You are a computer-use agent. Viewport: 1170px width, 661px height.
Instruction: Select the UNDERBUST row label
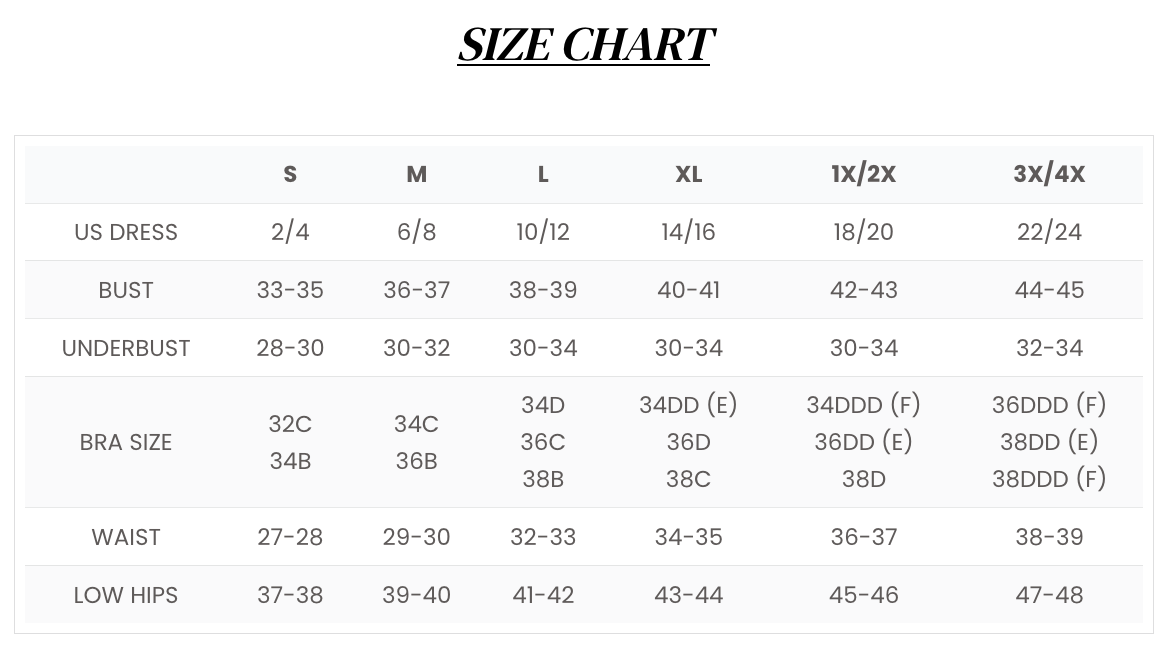pyautogui.click(x=126, y=348)
